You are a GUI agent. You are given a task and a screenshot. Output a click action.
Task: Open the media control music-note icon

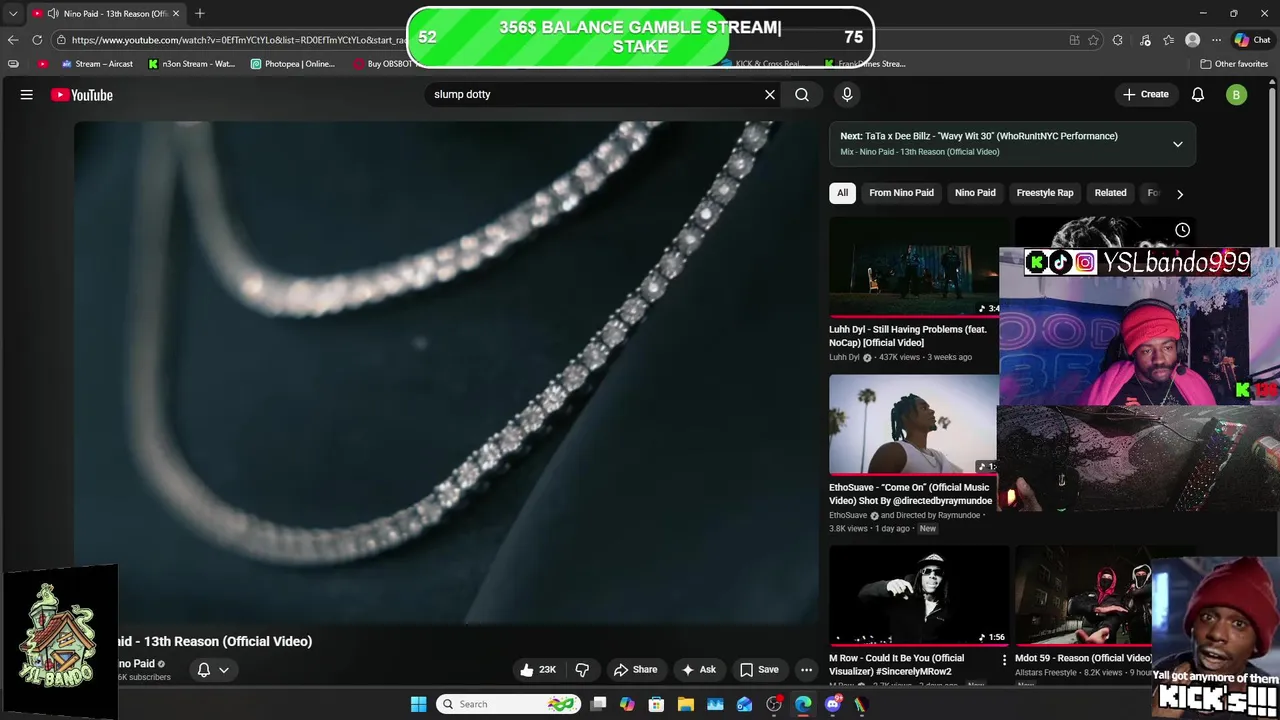tap(1144, 40)
